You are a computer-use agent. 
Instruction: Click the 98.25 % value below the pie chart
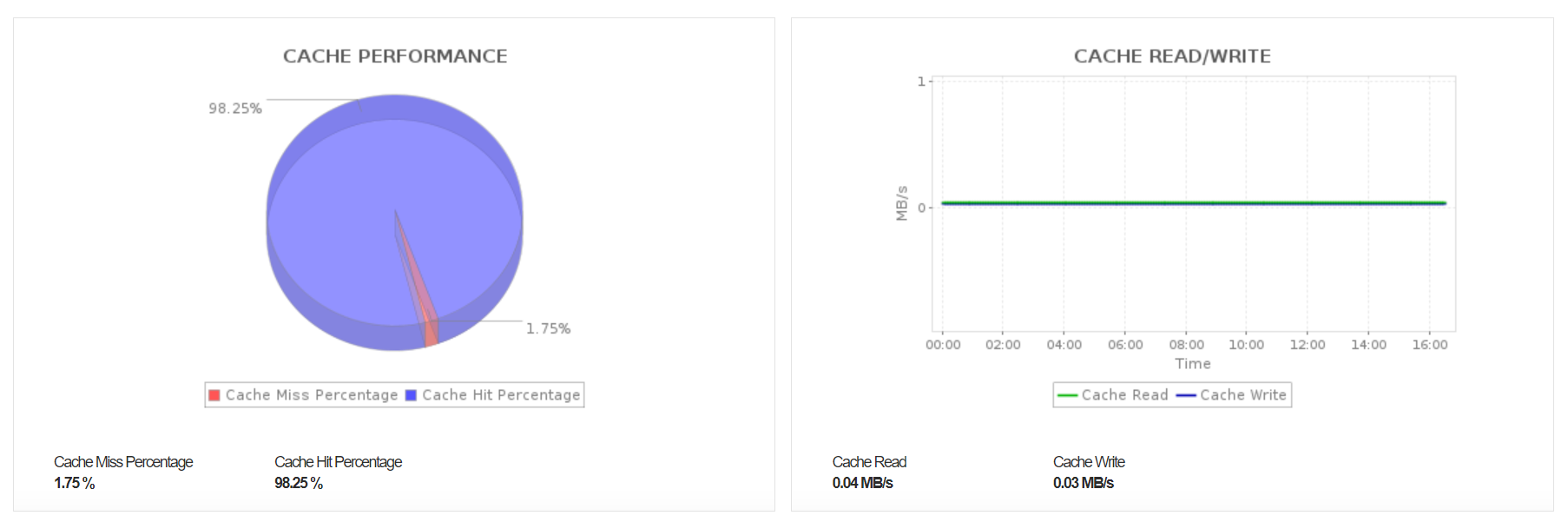tap(299, 483)
